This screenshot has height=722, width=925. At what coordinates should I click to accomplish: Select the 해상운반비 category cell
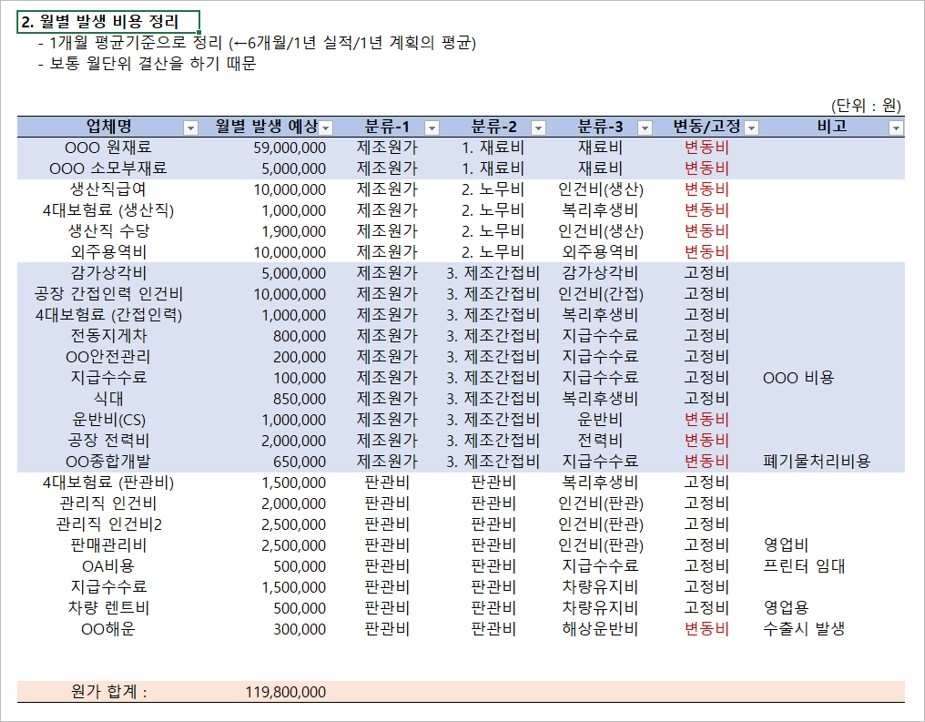600,629
